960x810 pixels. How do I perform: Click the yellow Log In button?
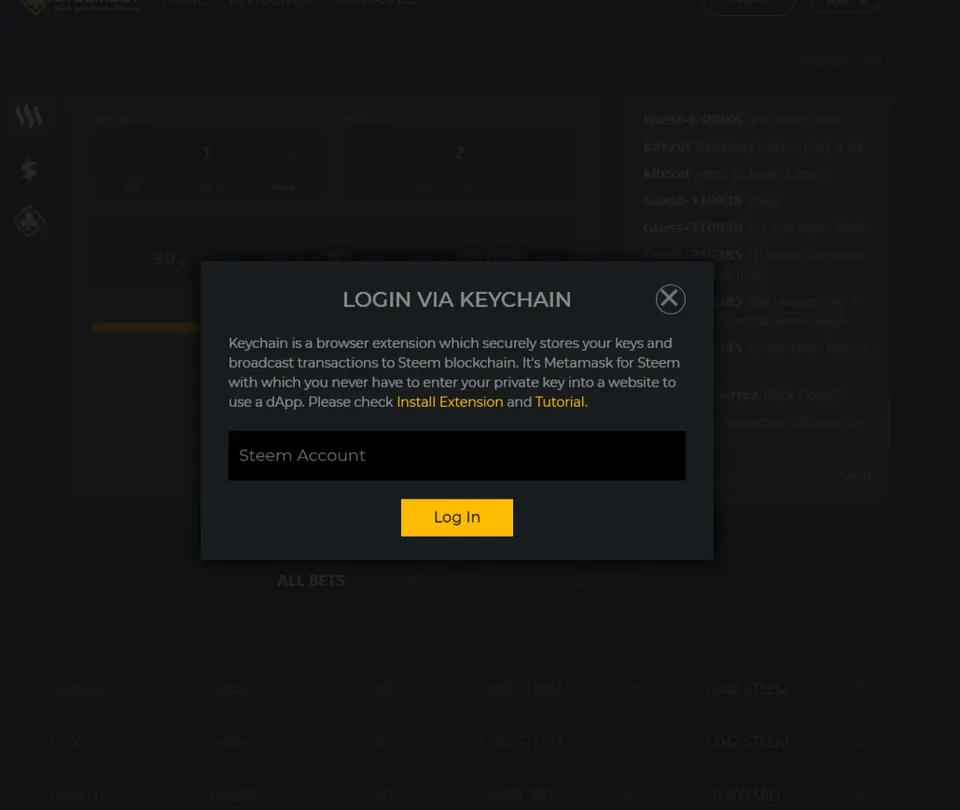(457, 518)
